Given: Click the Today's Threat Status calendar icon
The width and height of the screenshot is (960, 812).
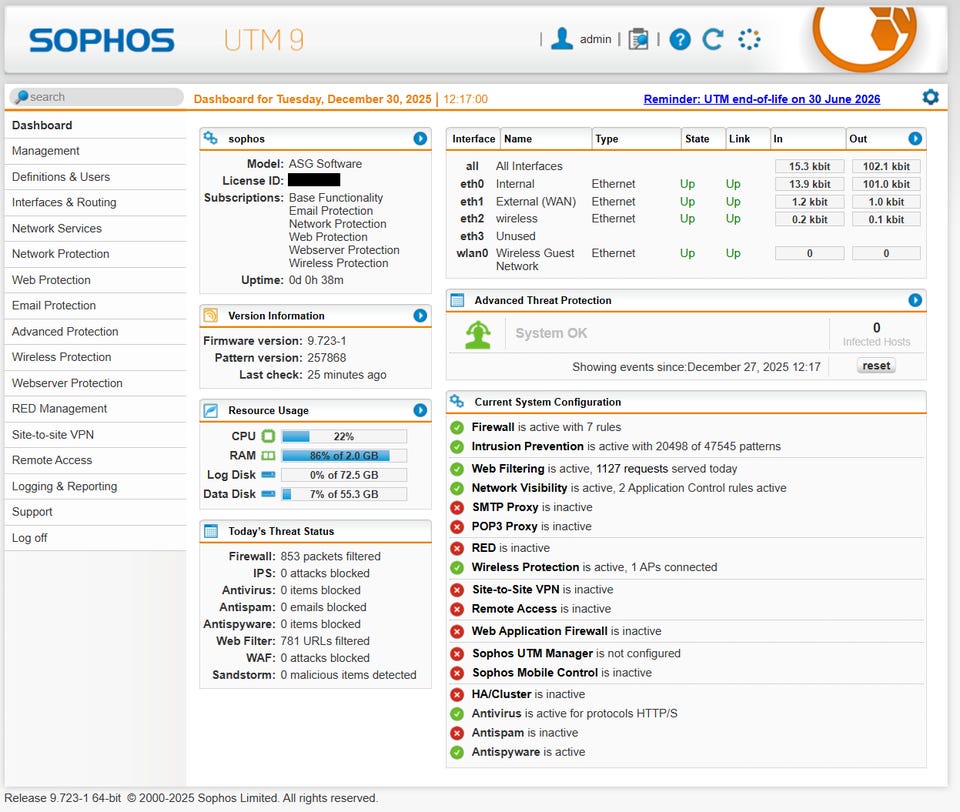Looking at the screenshot, I should [x=211, y=531].
